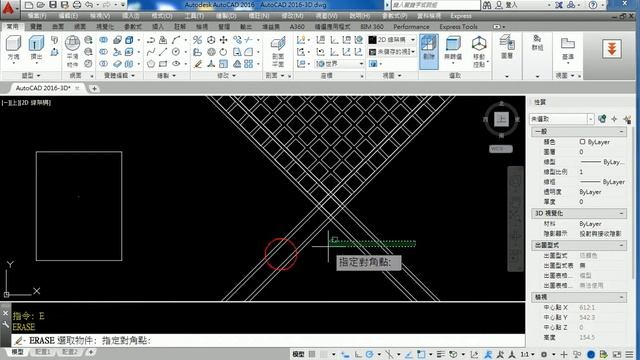The image size is (640, 360).
Task: Pick the Rectangle tool in Draw panel
Action: (x=163, y=64)
